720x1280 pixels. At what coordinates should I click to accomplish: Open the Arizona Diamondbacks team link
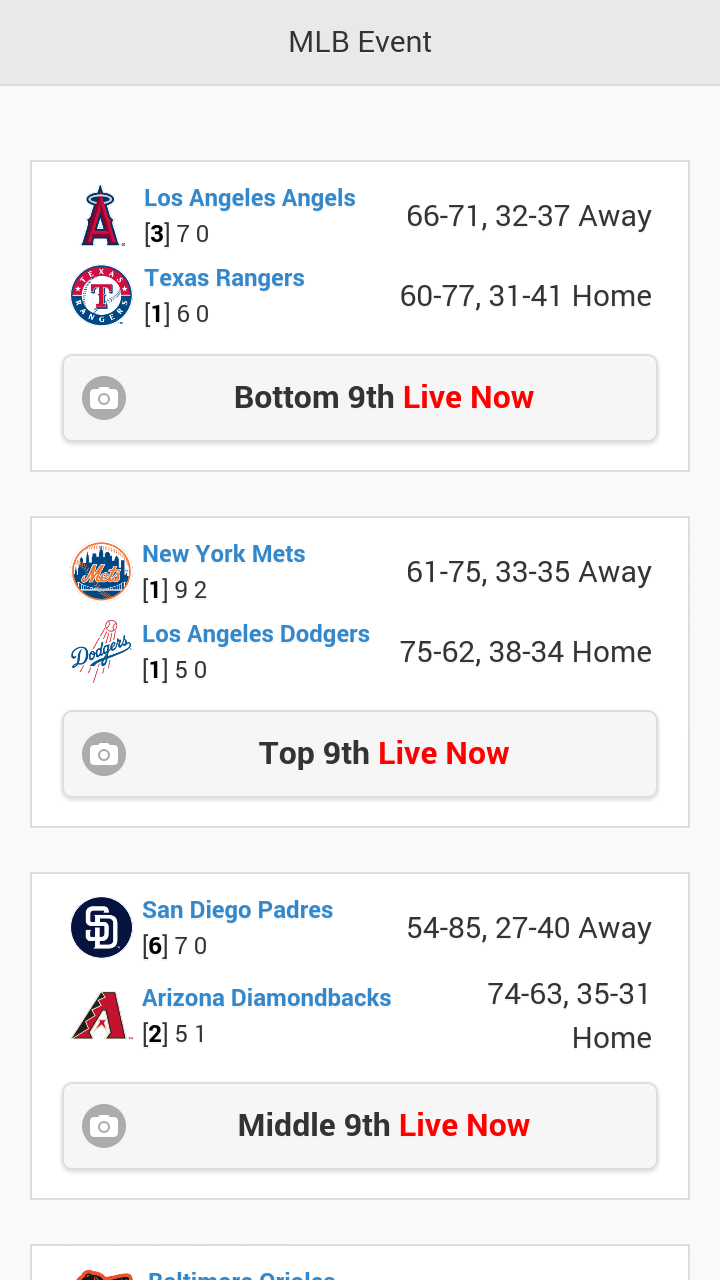click(x=267, y=998)
